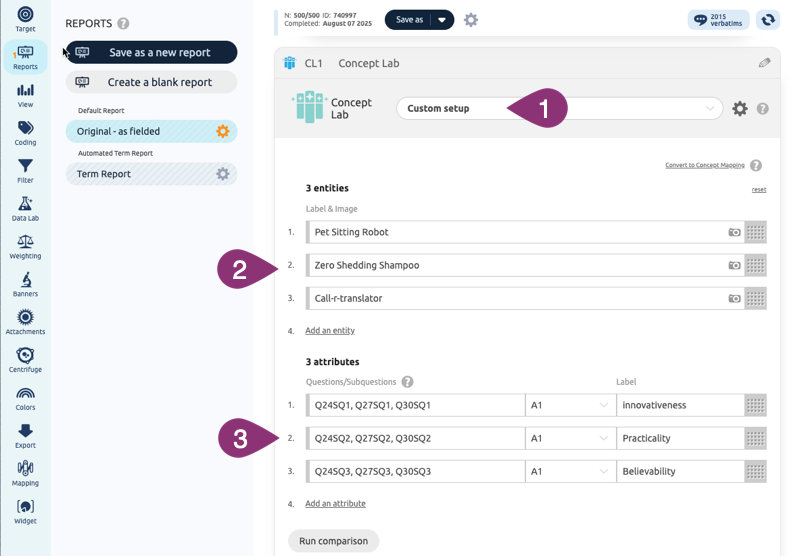Click the Add an entity link
Screen dimensions: 800x556
(329, 330)
